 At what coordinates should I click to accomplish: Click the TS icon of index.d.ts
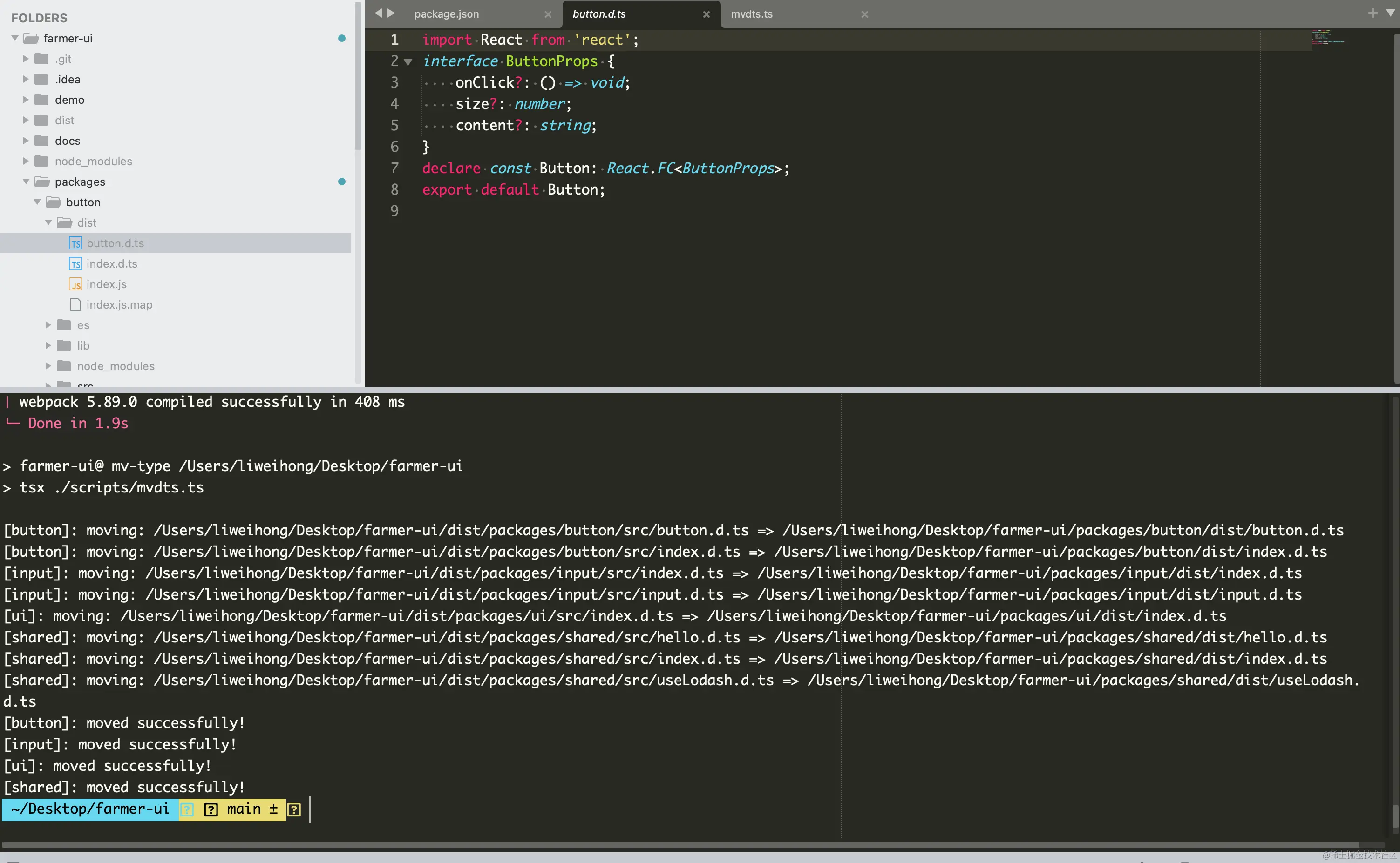pyautogui.click(x=75, y=264)
